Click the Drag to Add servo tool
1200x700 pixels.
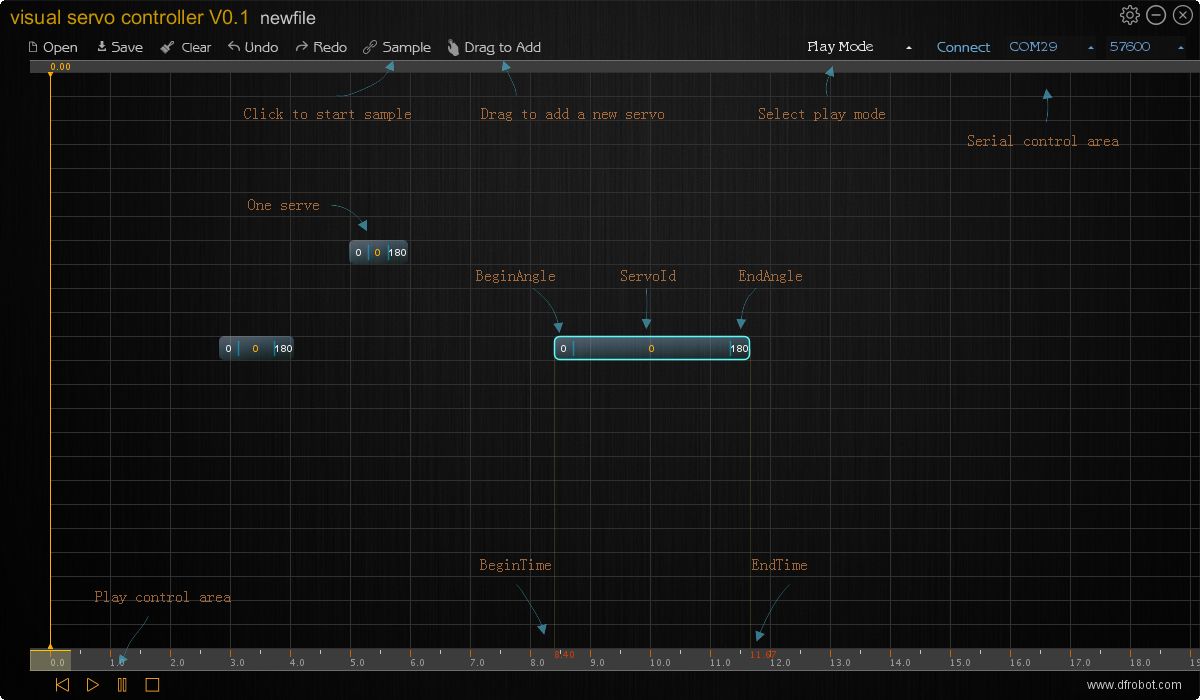[x=494, y=47]
